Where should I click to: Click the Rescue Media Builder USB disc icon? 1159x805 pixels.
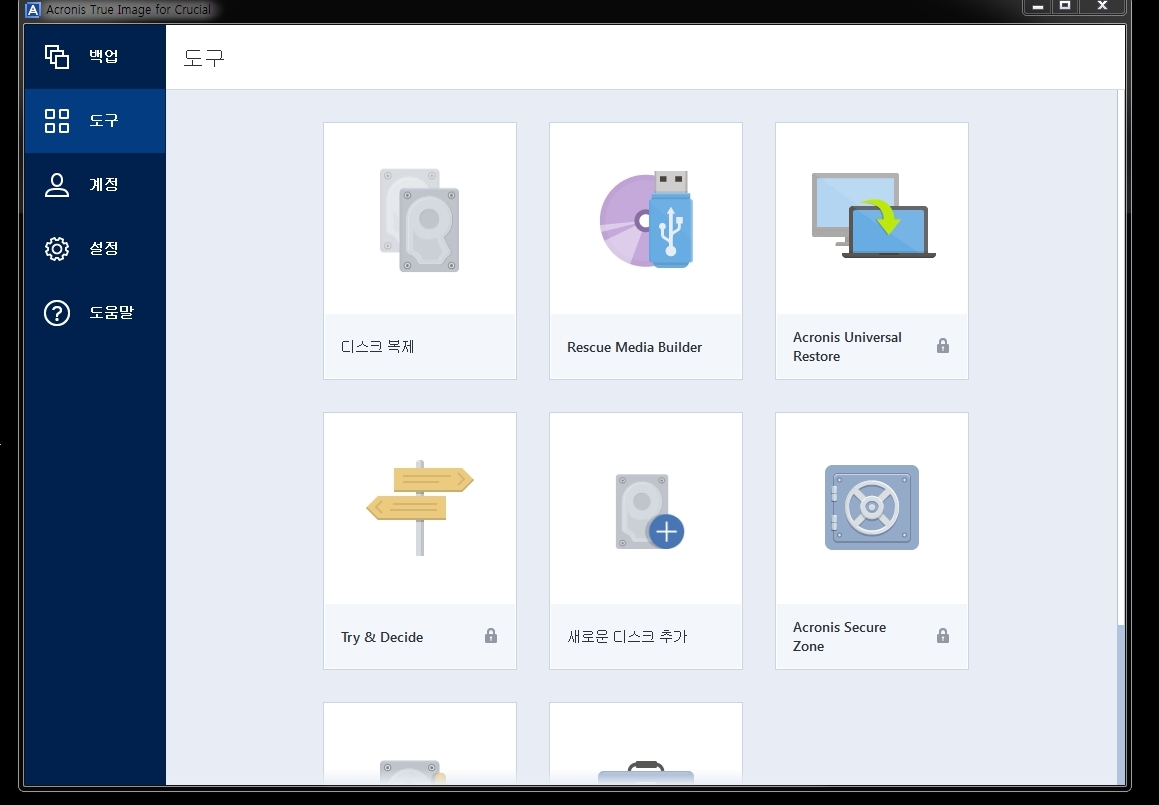646,220
